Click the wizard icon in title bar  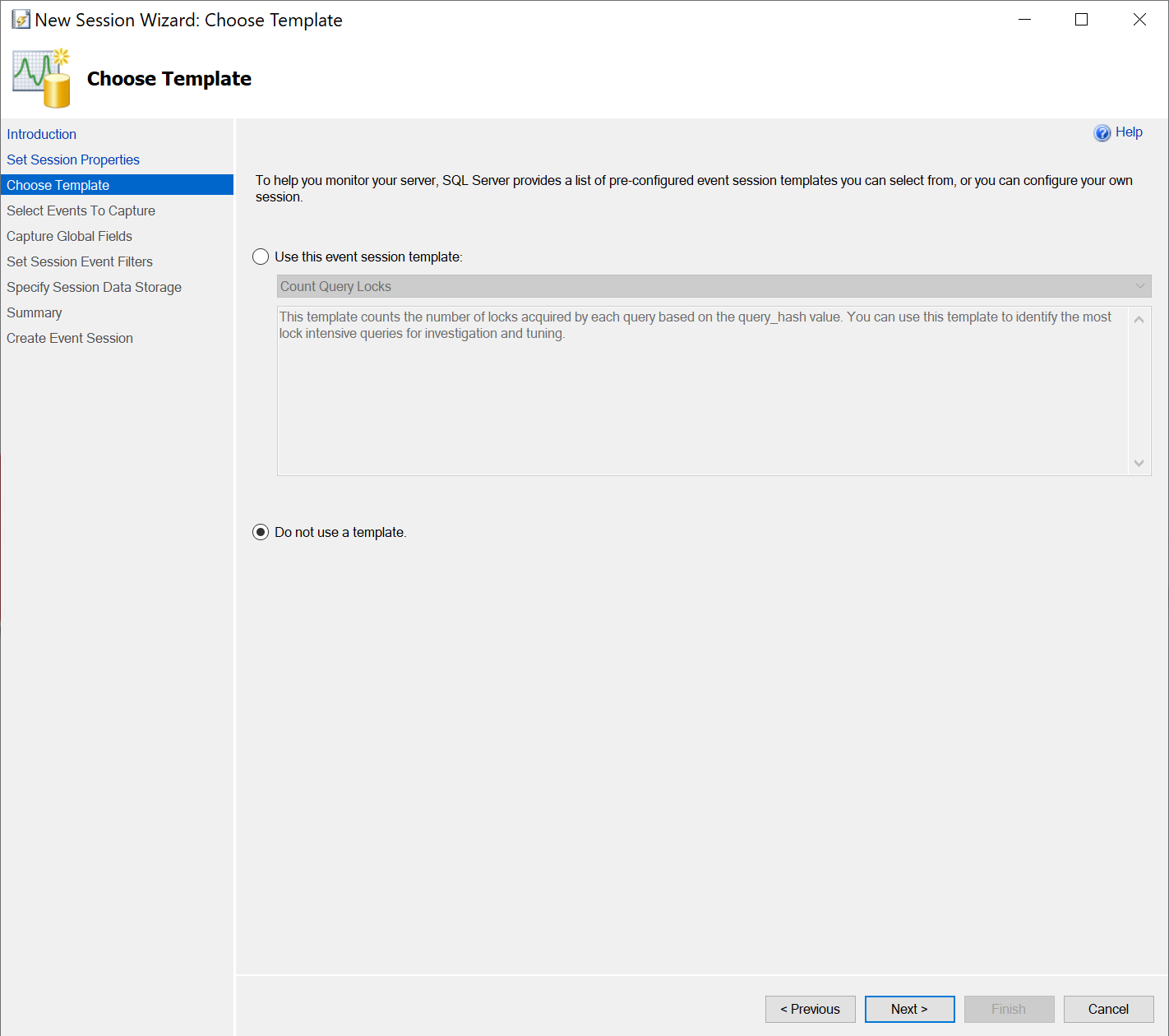click(x=21, y=19)
